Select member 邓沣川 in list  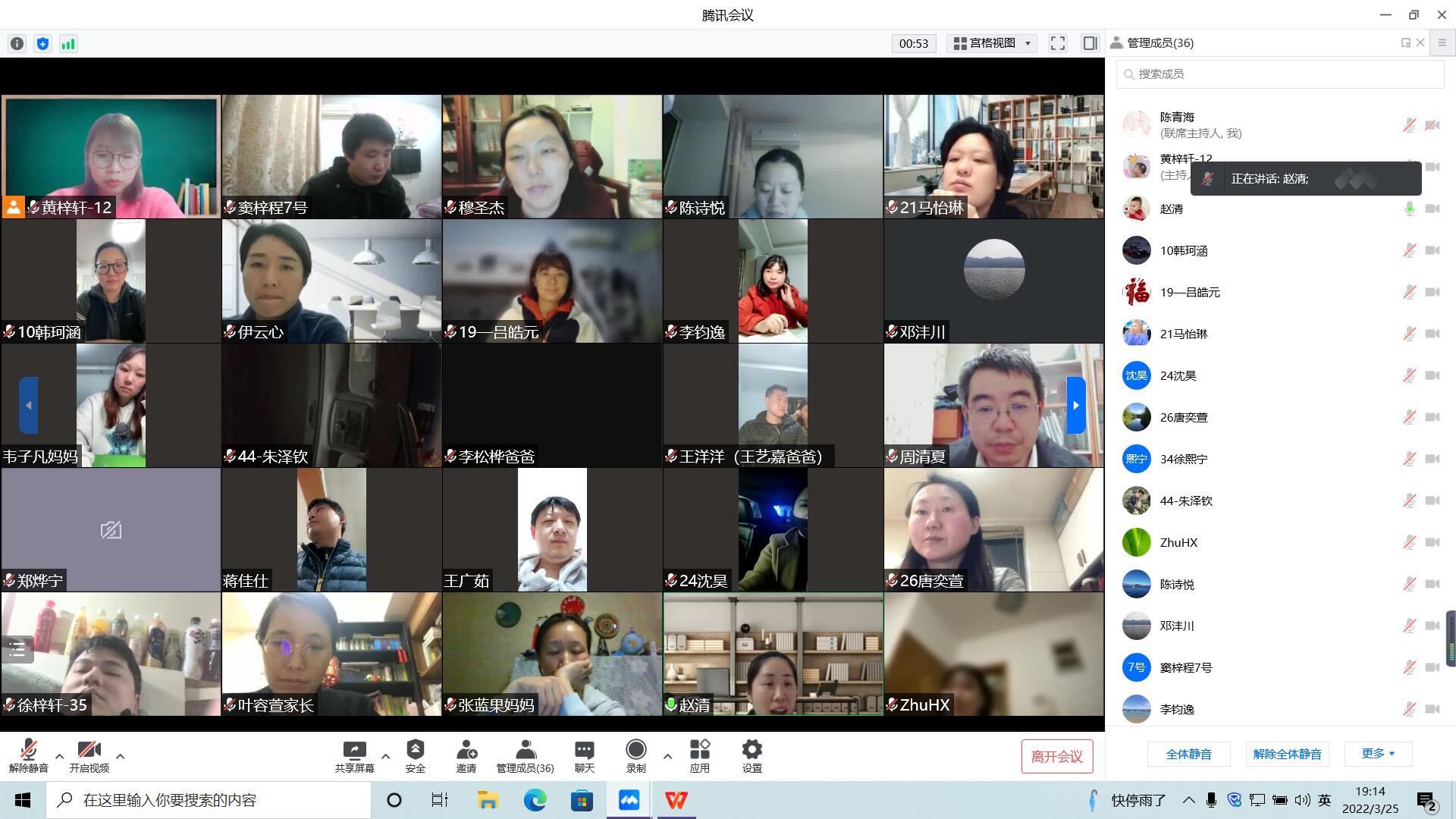click(x=1280, y=626)
